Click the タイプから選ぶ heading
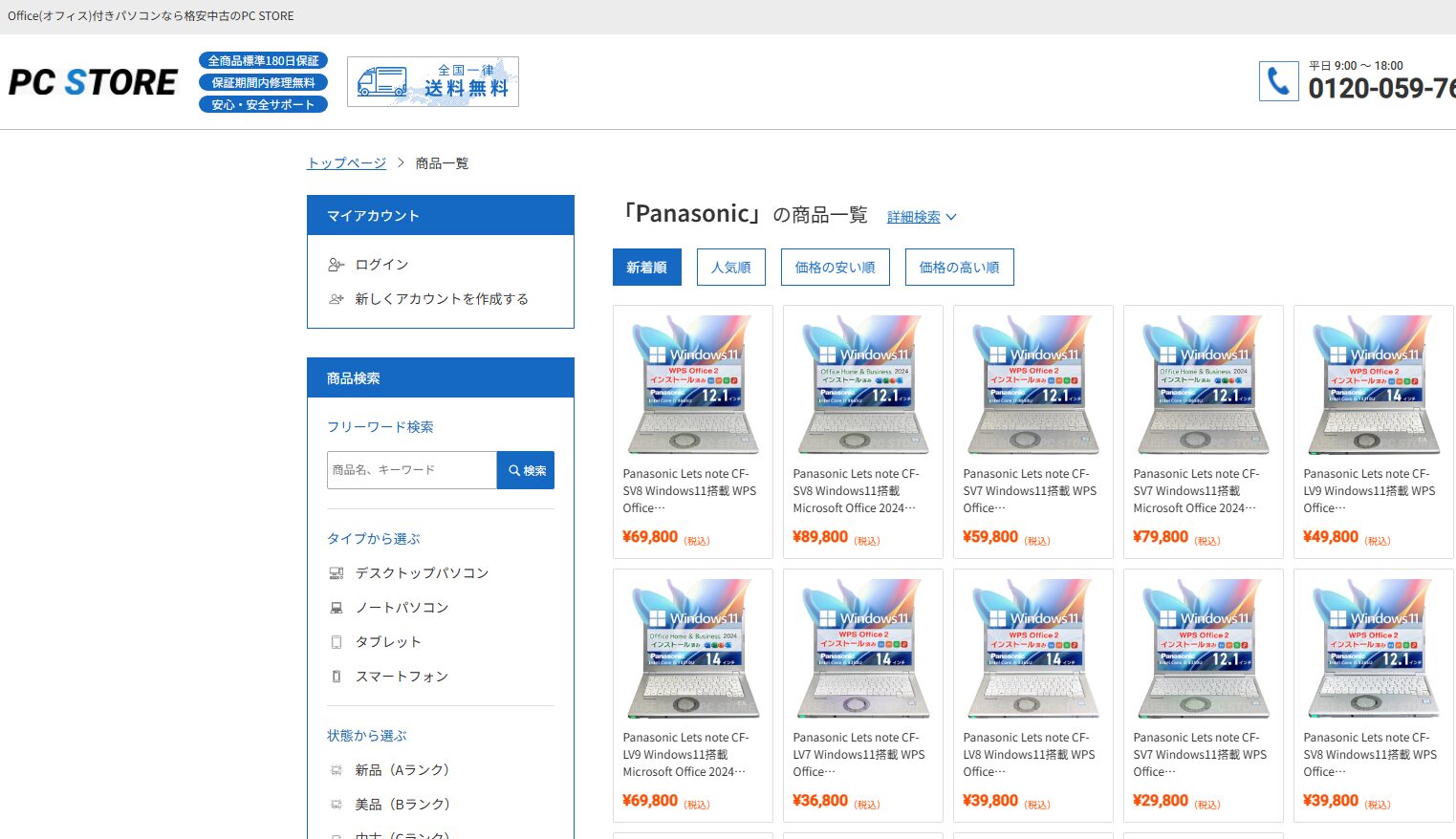 point(374,539)
